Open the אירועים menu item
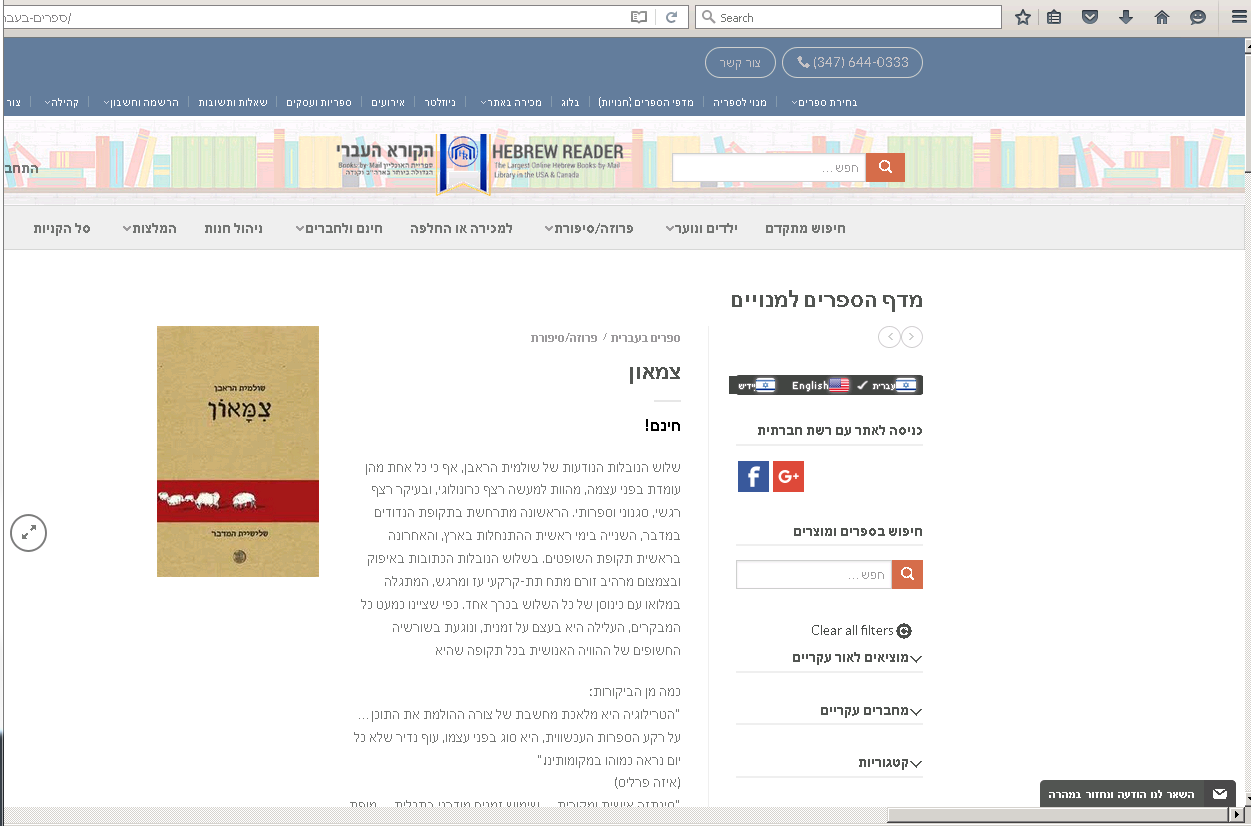 click(387, 102)
